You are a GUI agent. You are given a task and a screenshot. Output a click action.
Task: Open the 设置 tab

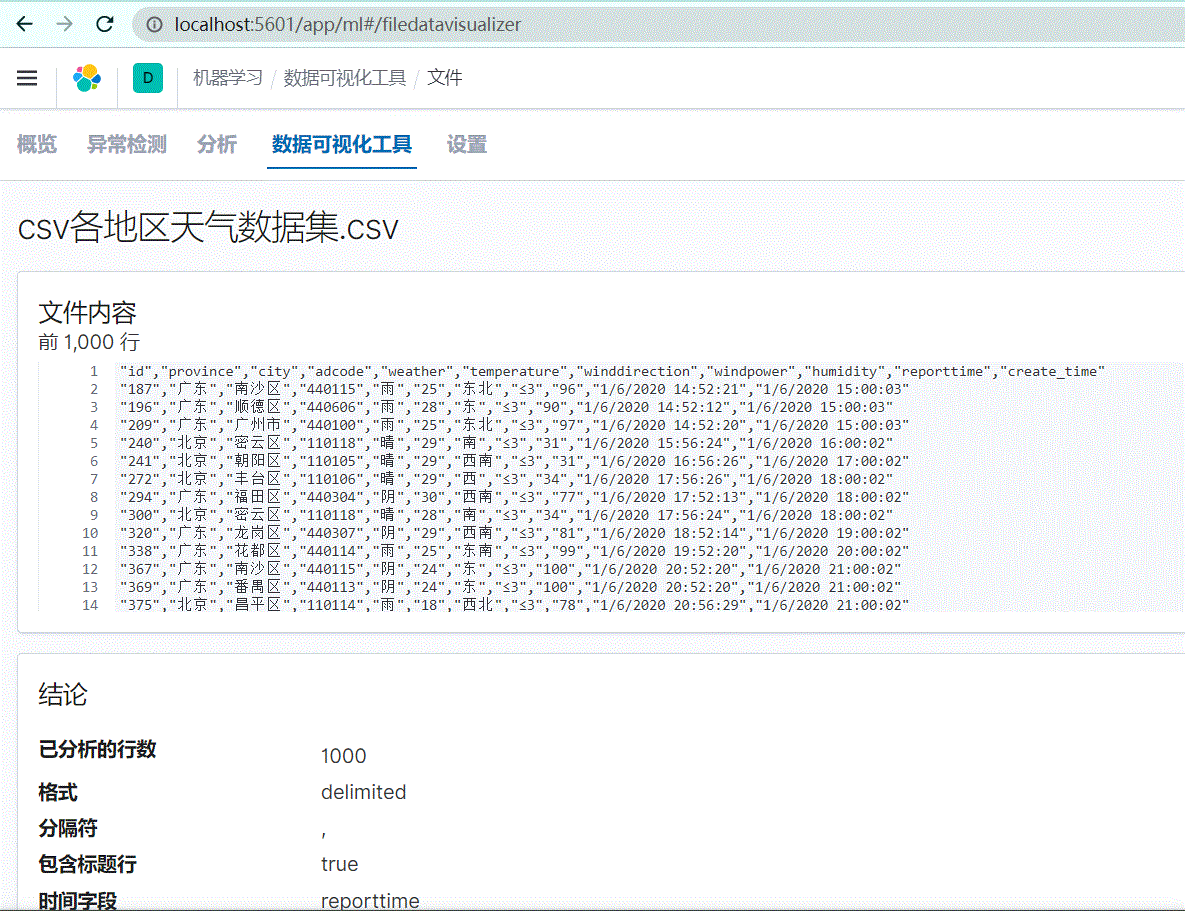(x=466, y=144)
